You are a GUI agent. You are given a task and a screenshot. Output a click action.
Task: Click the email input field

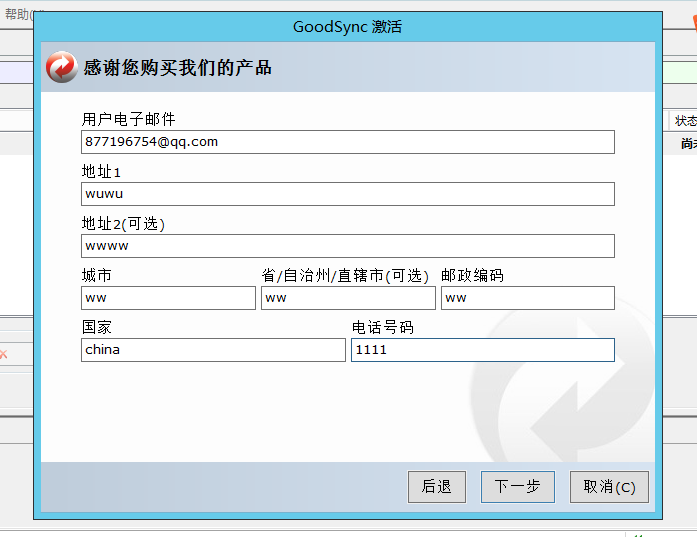point(348,142)
